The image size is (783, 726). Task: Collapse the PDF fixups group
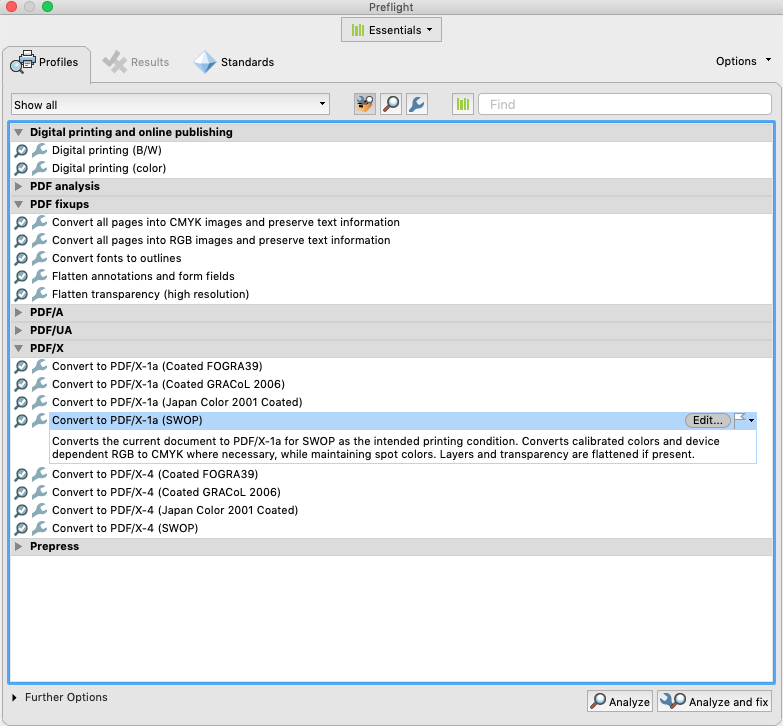[x=18, y=204]
